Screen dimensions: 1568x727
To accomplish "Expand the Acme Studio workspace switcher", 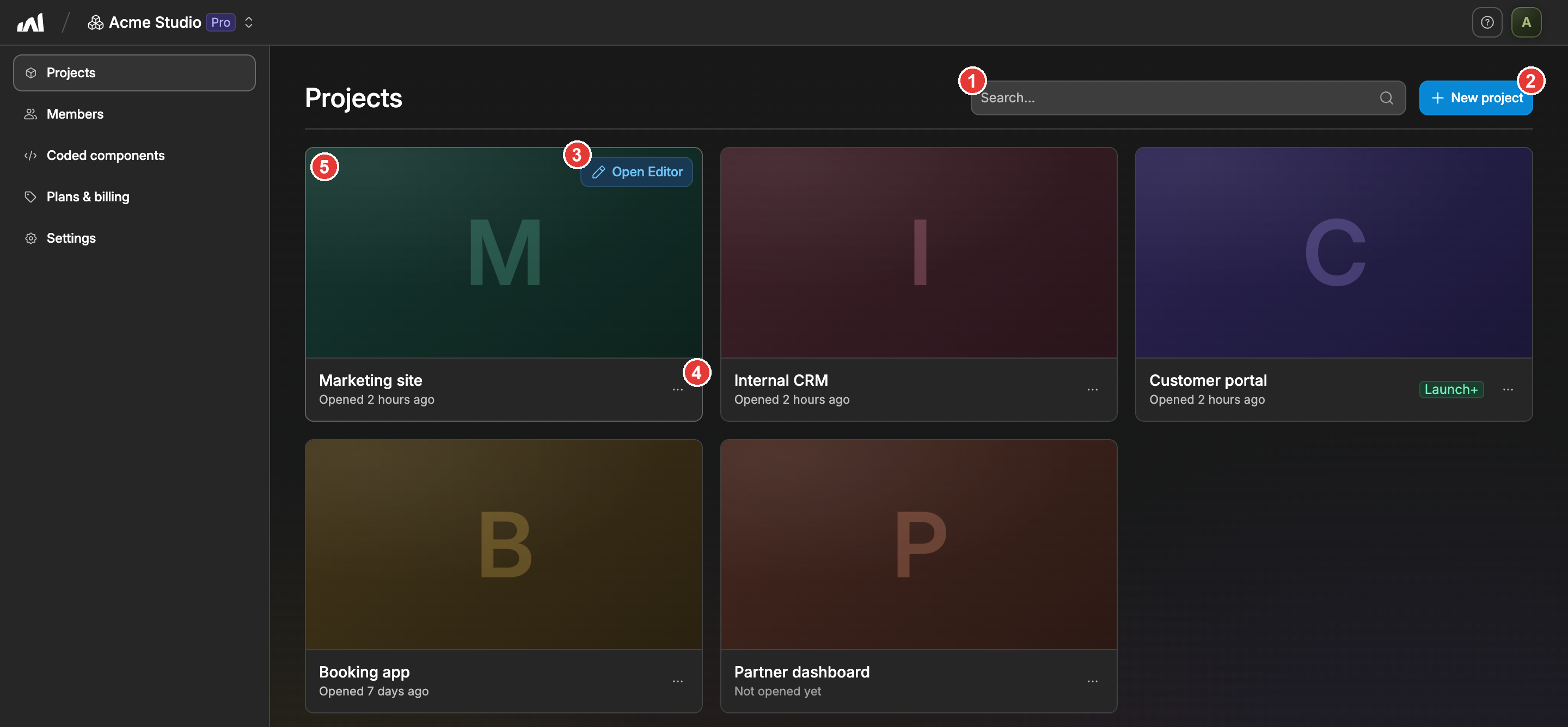I will 248,22.
